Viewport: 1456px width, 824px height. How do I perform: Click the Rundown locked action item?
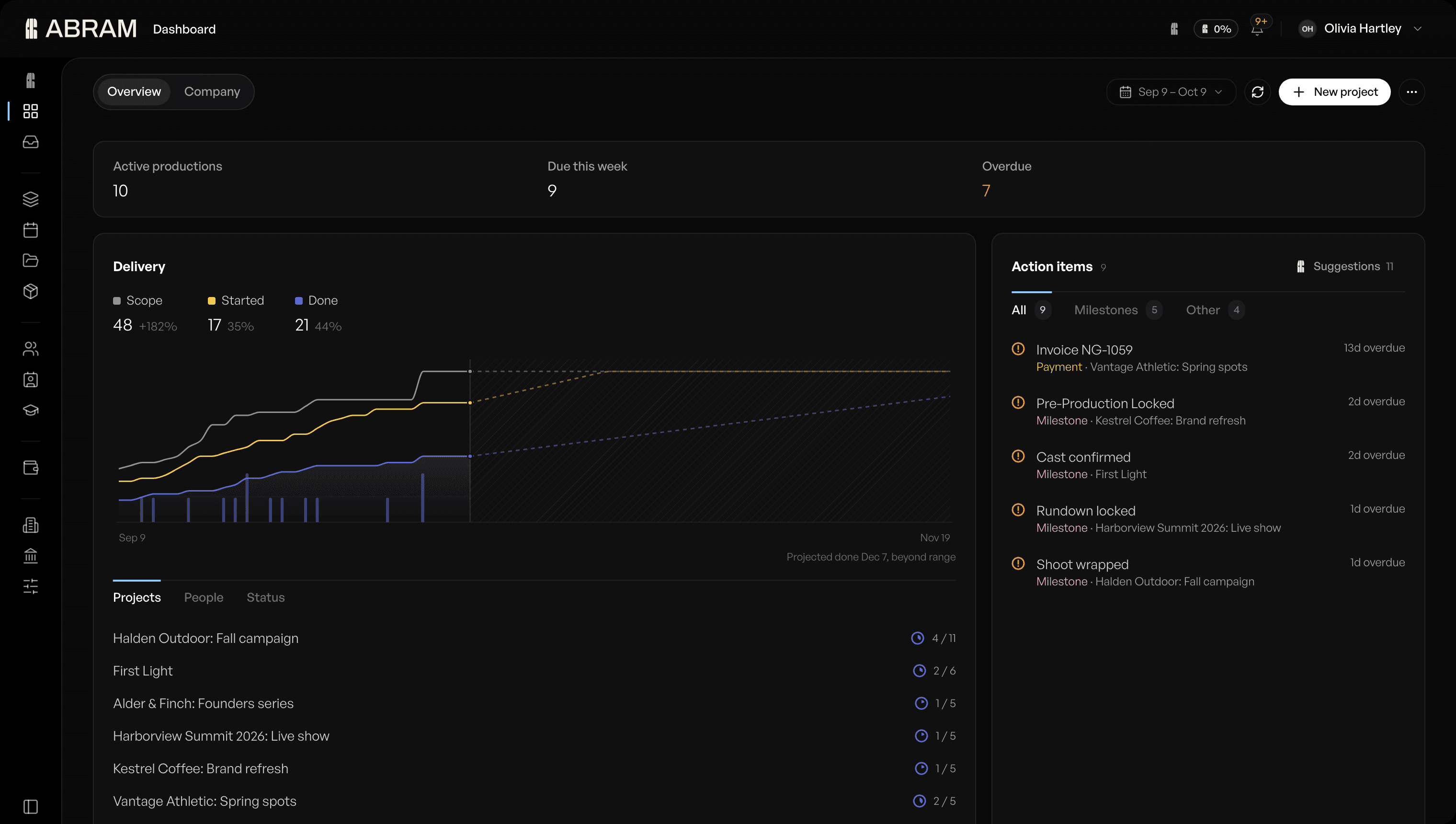[x=1208, y=519]
